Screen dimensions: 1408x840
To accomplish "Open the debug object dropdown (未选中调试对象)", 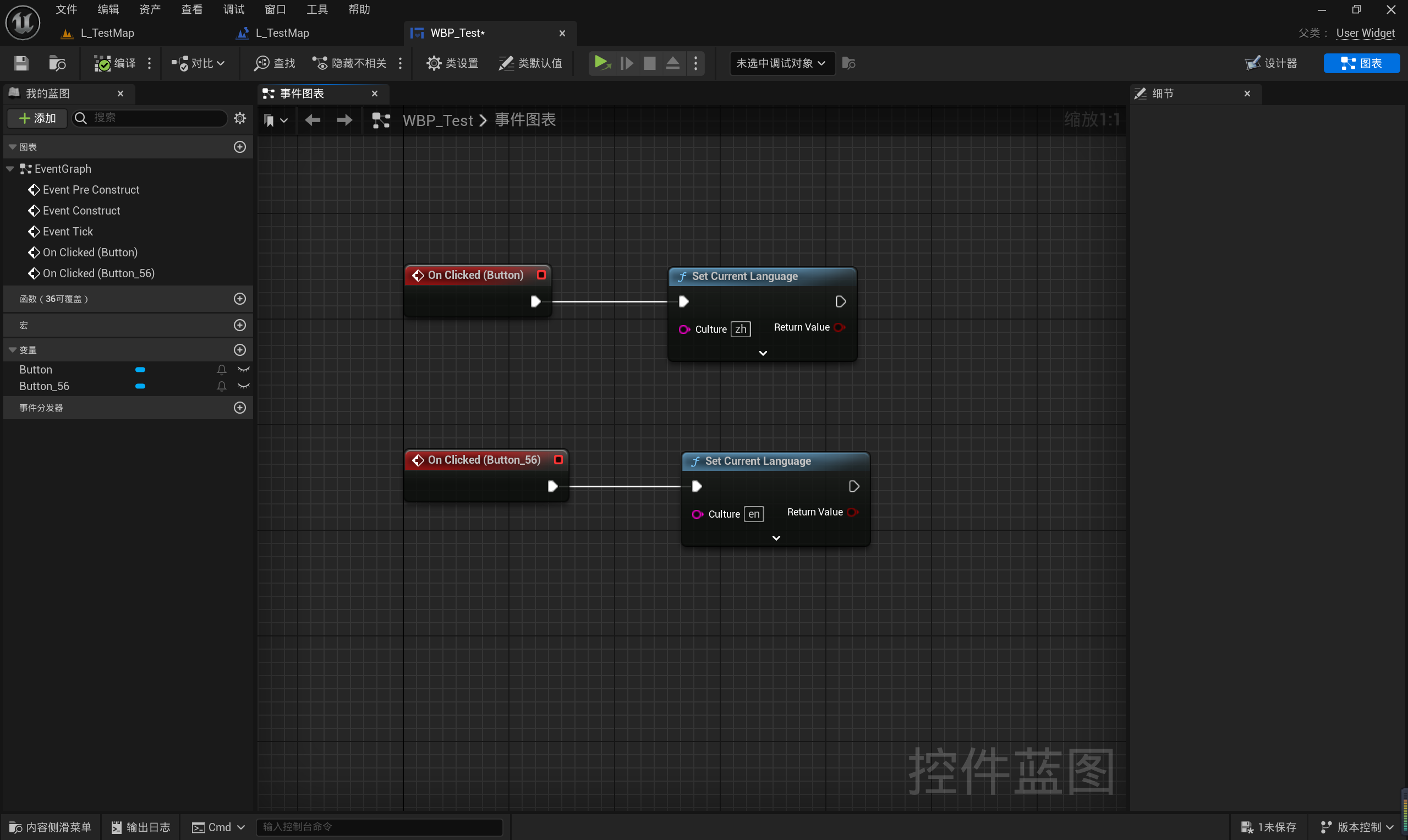I will (x=781, y=63).
